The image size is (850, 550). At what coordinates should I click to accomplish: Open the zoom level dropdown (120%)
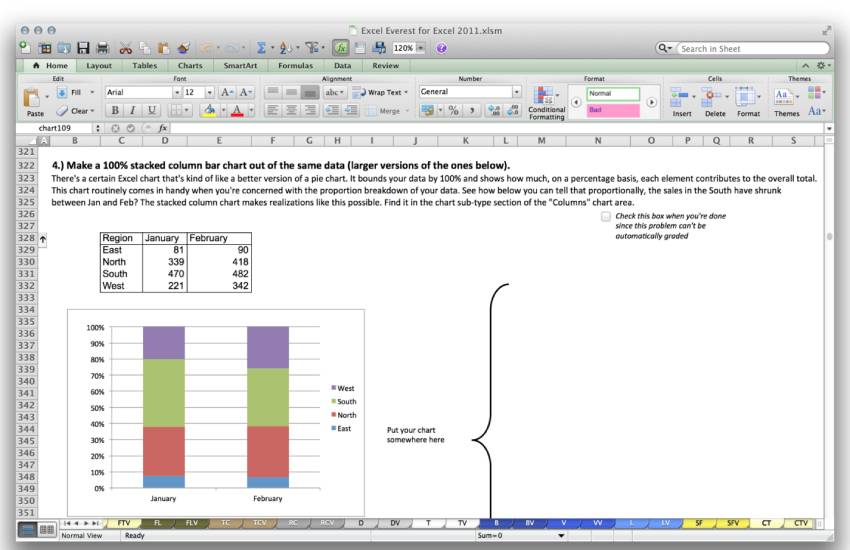(420, 48)
